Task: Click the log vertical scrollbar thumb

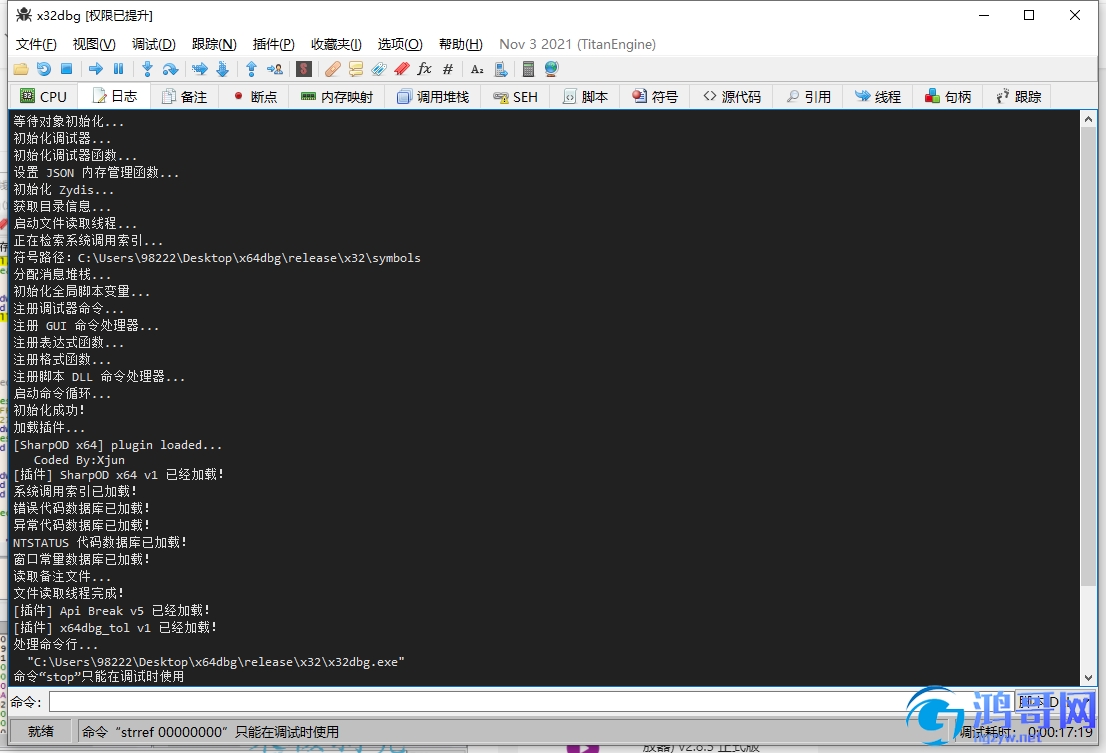Action: pos(1088,357)
